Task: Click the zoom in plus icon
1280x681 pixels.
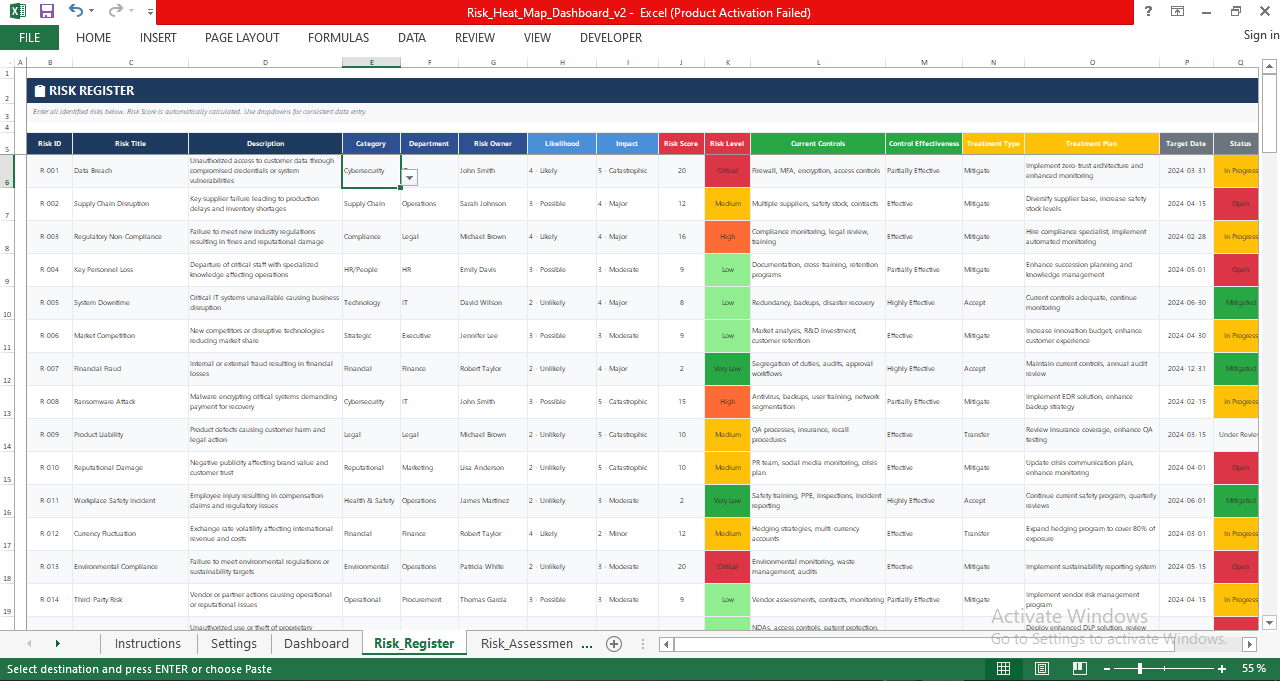Action: [1222, 668]
